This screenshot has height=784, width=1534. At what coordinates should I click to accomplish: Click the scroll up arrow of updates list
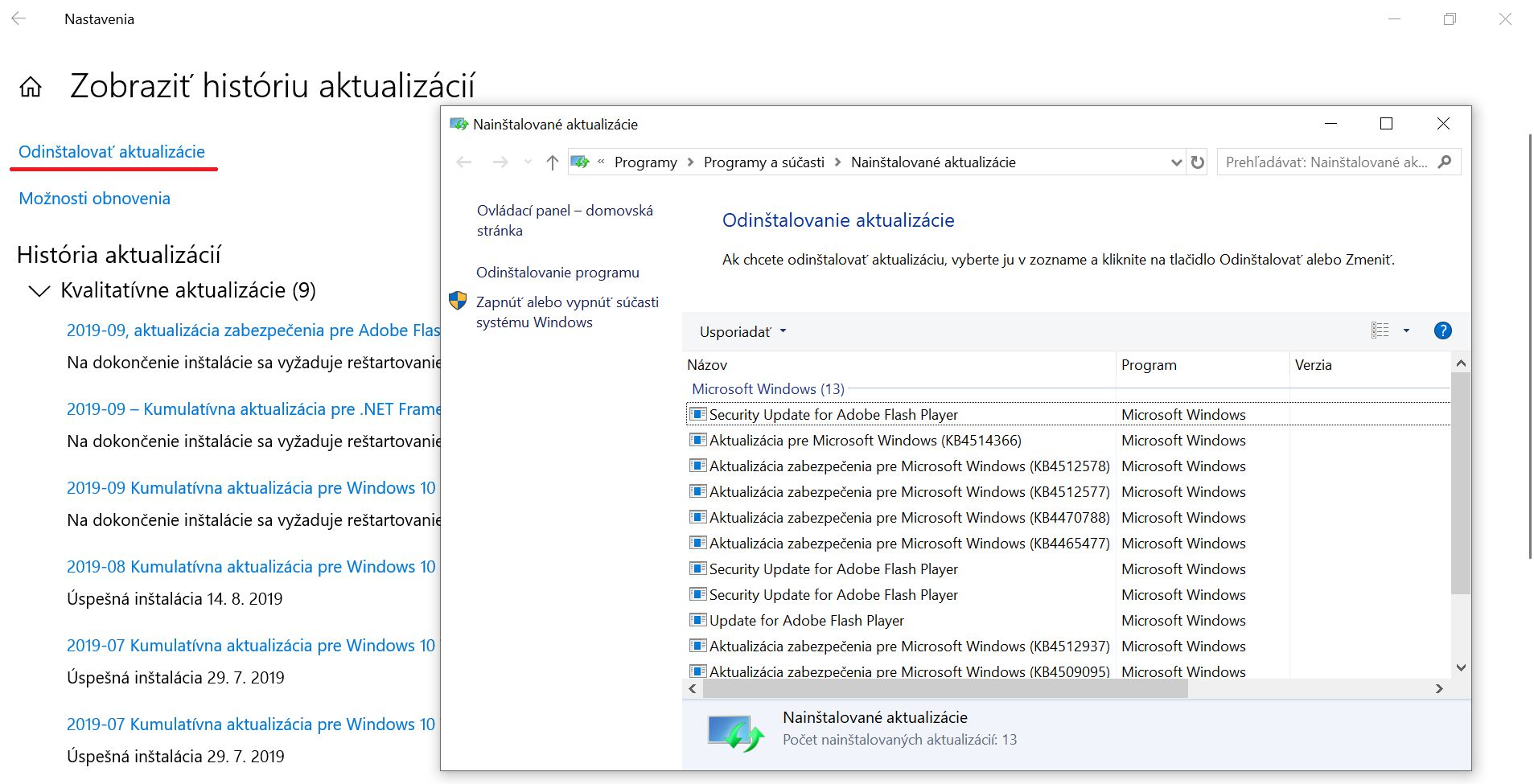[x=1461, y=363]
